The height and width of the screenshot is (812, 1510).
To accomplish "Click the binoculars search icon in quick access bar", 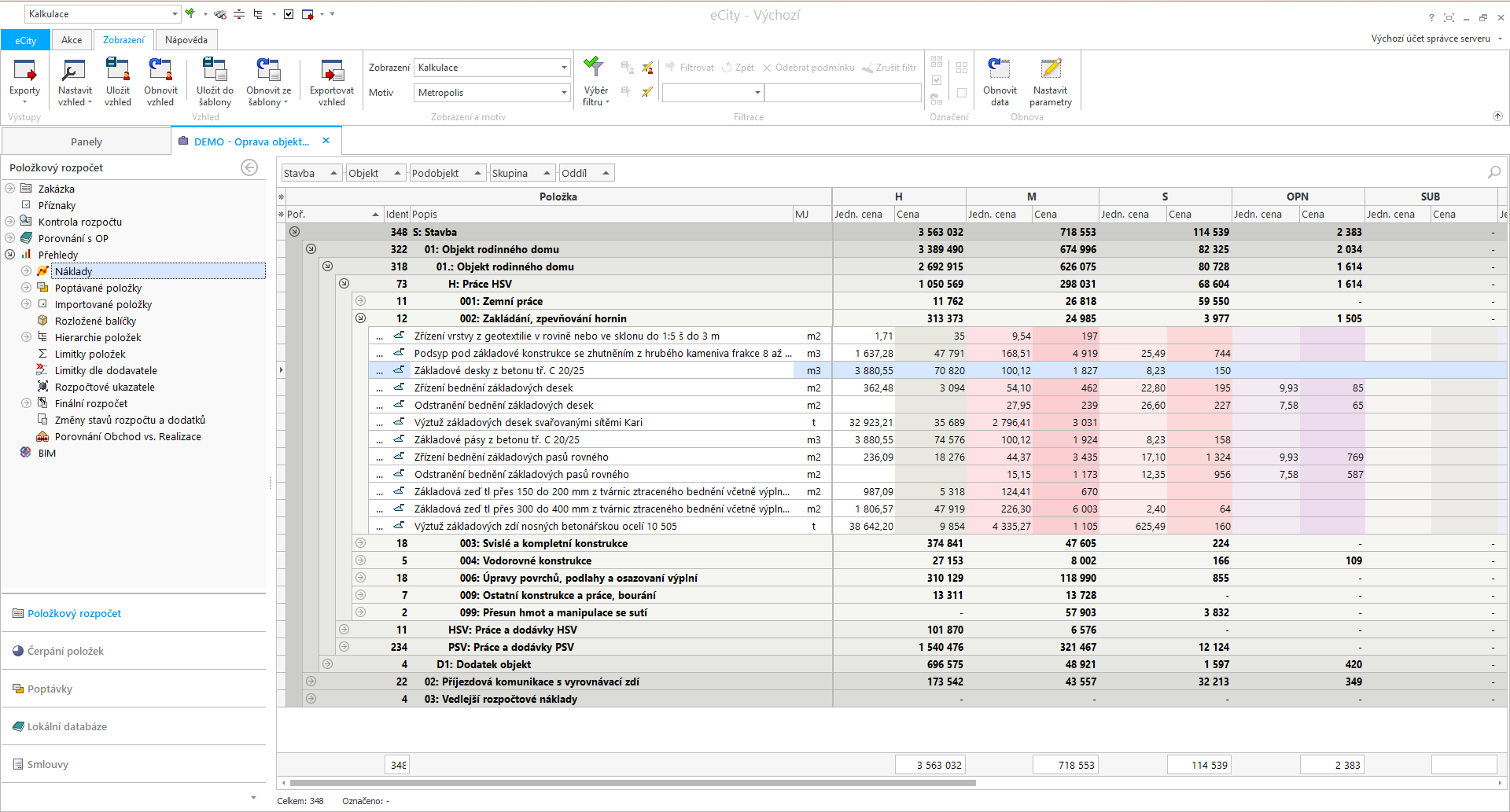I will pyautogui.click(x=220, y=14).
